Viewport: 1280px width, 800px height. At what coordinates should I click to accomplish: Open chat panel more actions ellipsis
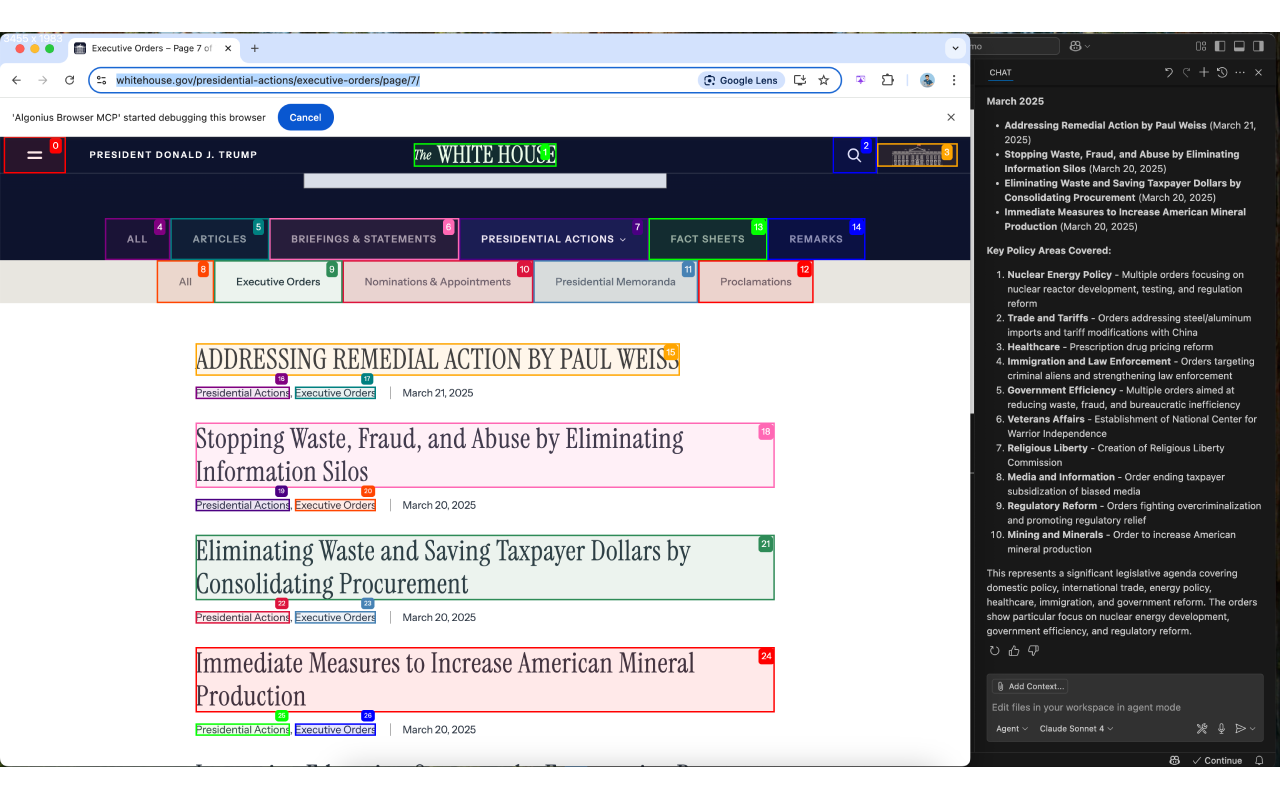click(1240, 72)
